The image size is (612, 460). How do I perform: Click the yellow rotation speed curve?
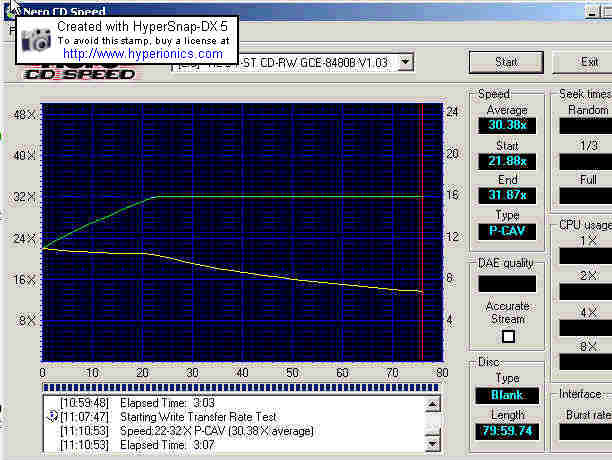click(242, 272)
